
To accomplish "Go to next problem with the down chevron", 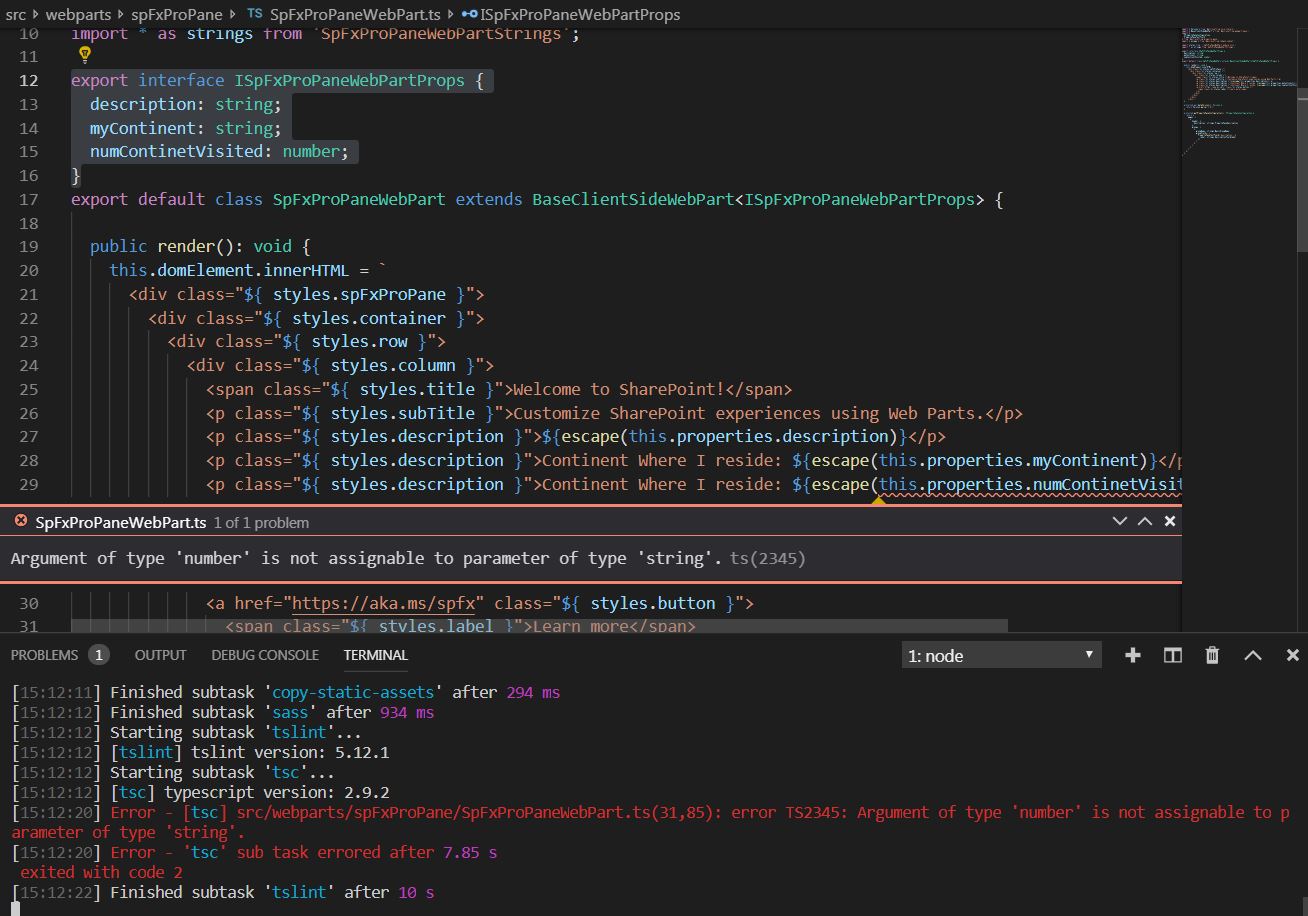I will pyautogui.click(x=1120, y=521).
